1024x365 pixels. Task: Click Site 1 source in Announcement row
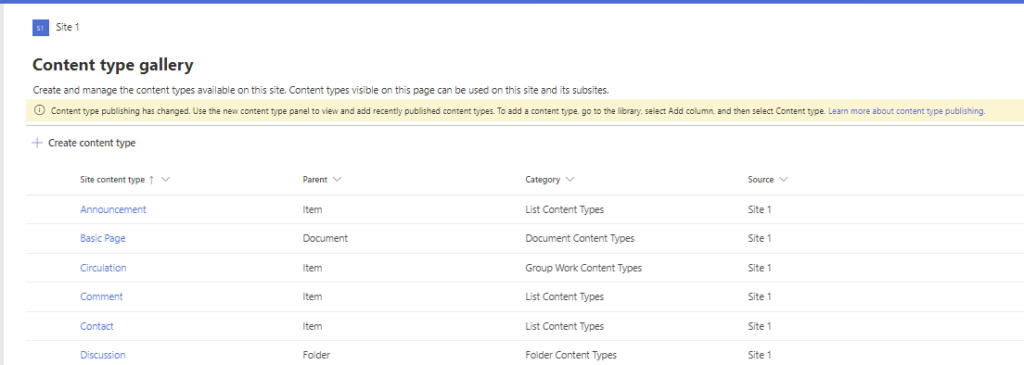pos(760,210)
